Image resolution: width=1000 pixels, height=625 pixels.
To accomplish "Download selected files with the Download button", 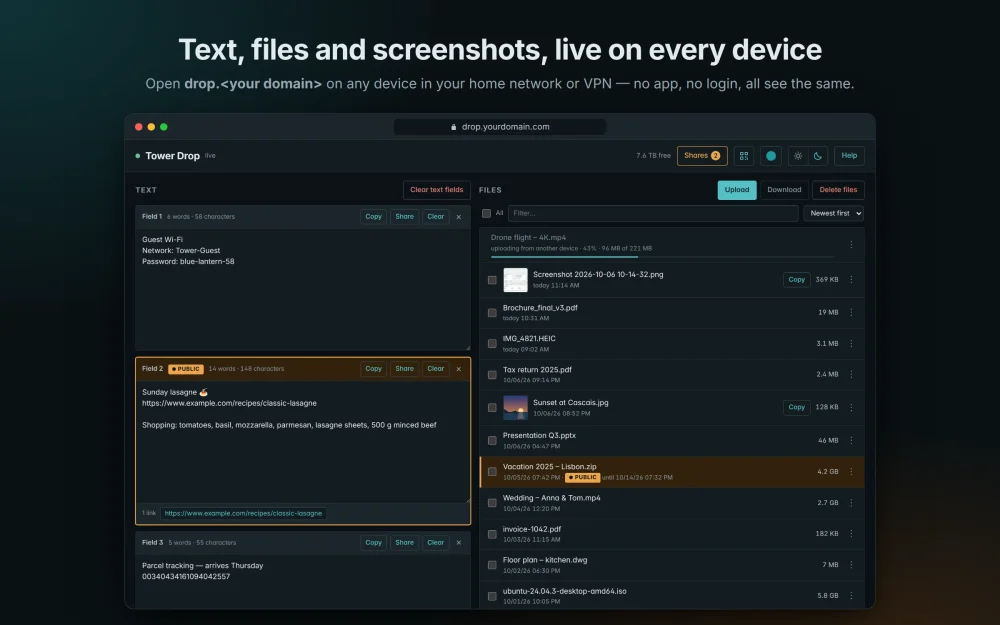I will pos(784,190).
